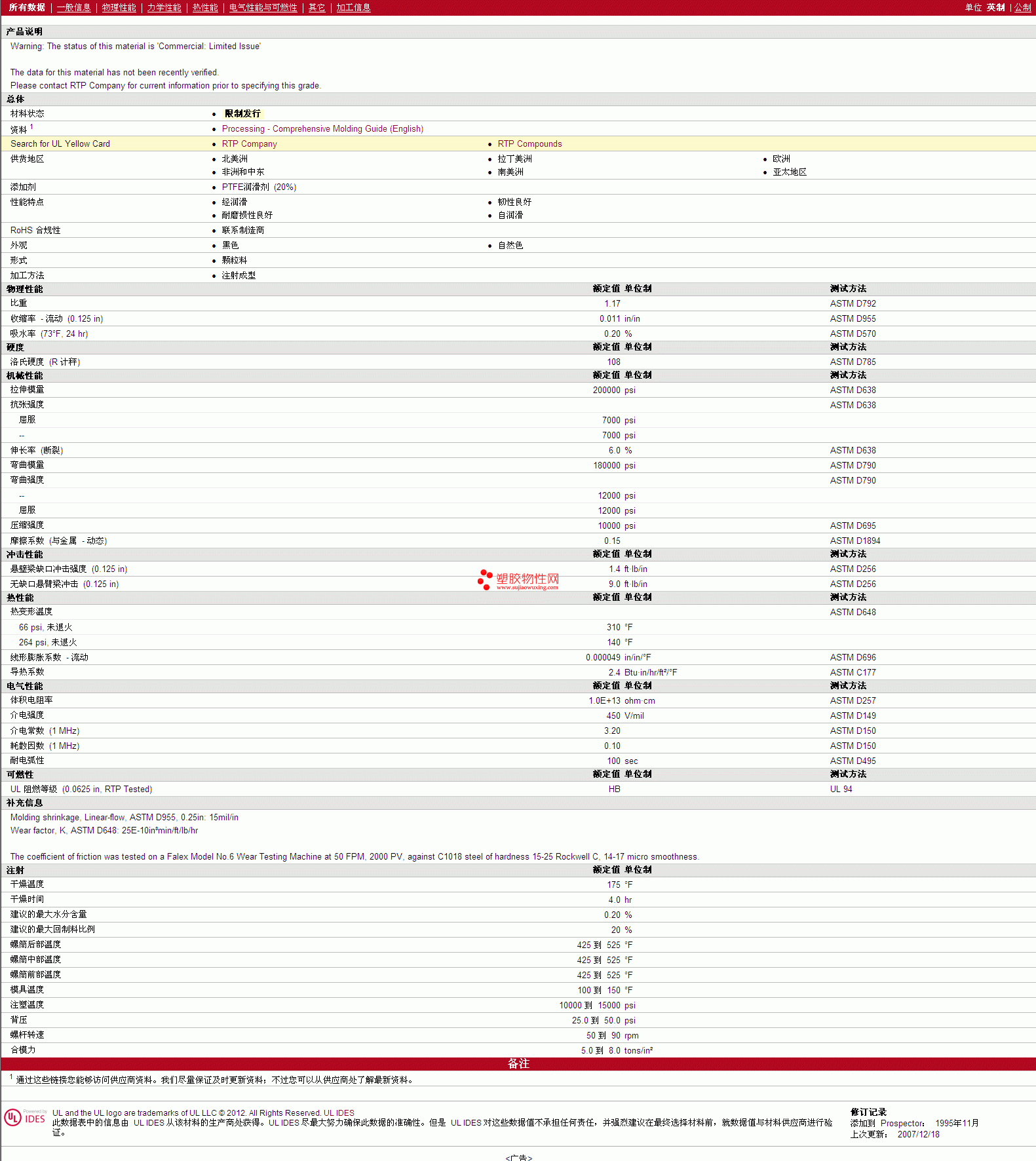1036x1161 pixels.
Task: Click Search for UL Yellow Card label
Action: point(60,144)
